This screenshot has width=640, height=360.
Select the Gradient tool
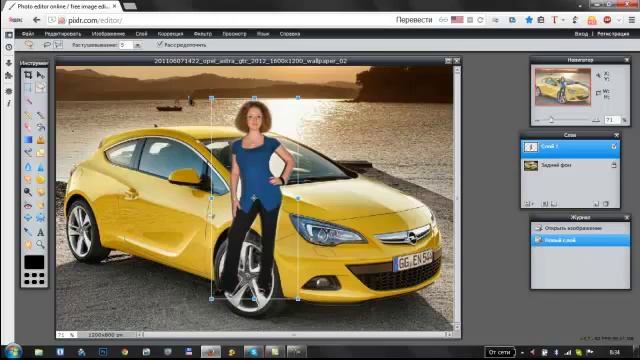click(28, 140)
